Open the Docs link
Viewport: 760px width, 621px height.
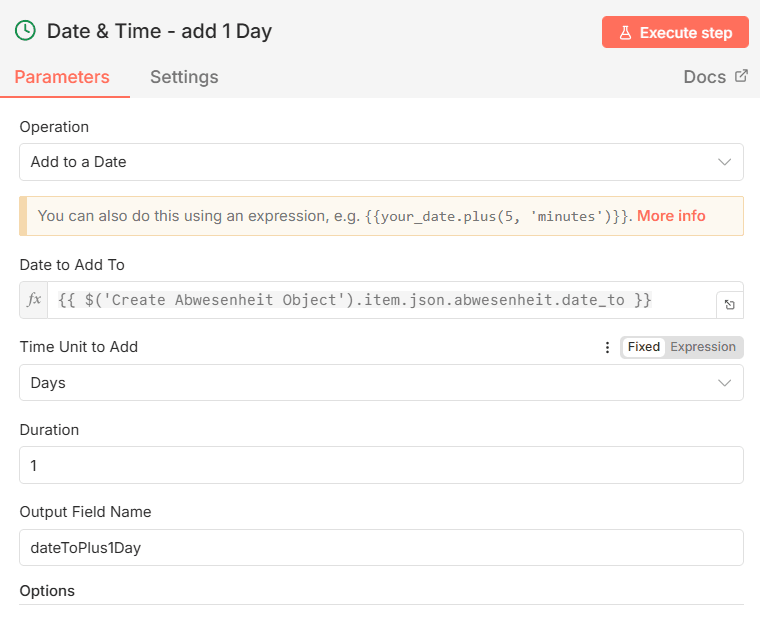tap(704, 77)
